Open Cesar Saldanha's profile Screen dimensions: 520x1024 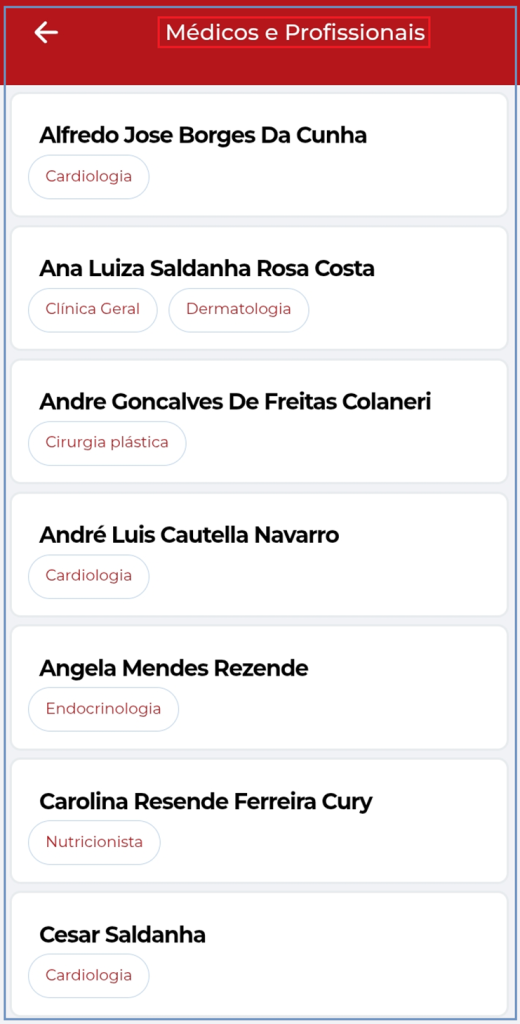(x=259, y=953)
